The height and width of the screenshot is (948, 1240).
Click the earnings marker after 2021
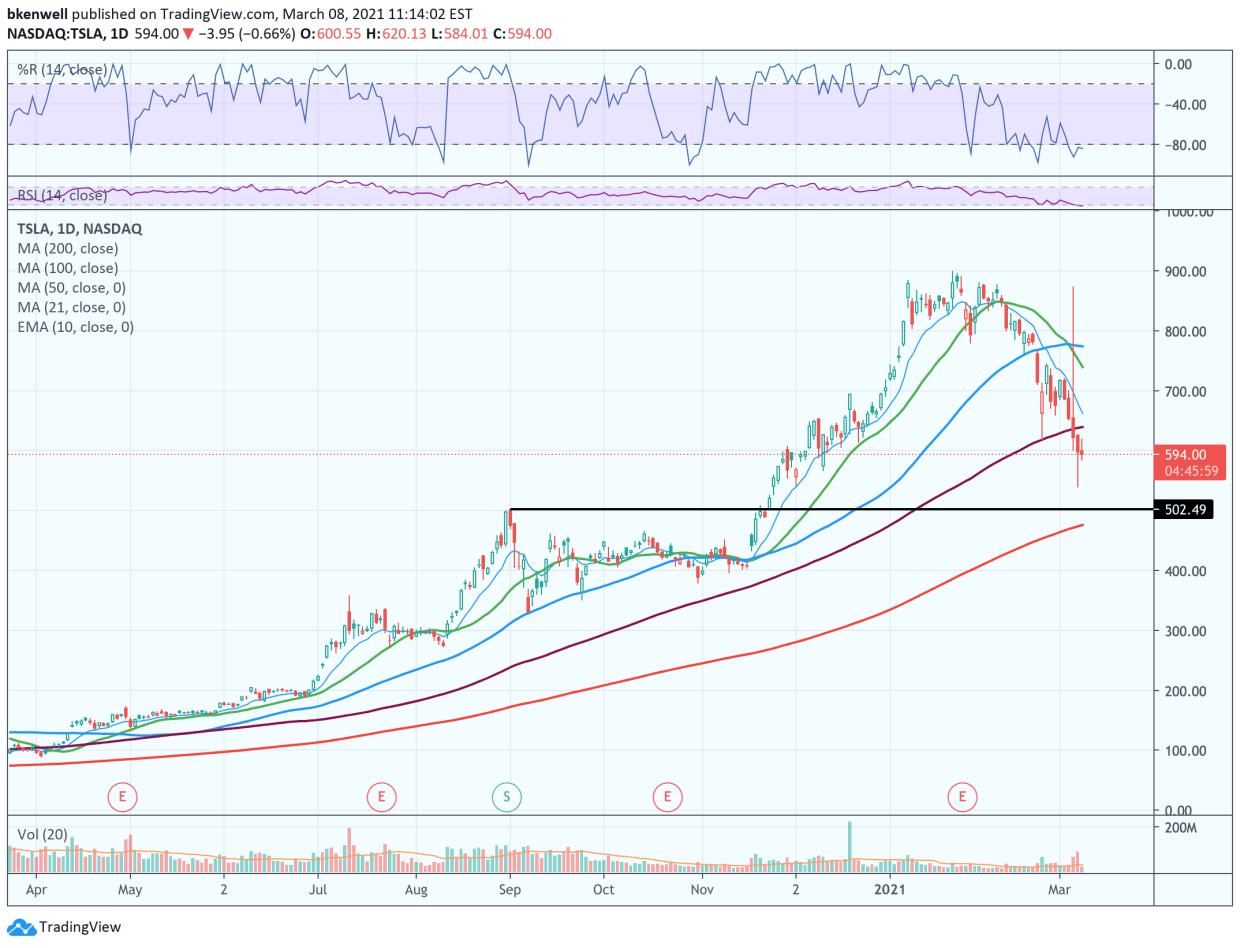click(x=962, y=797)
